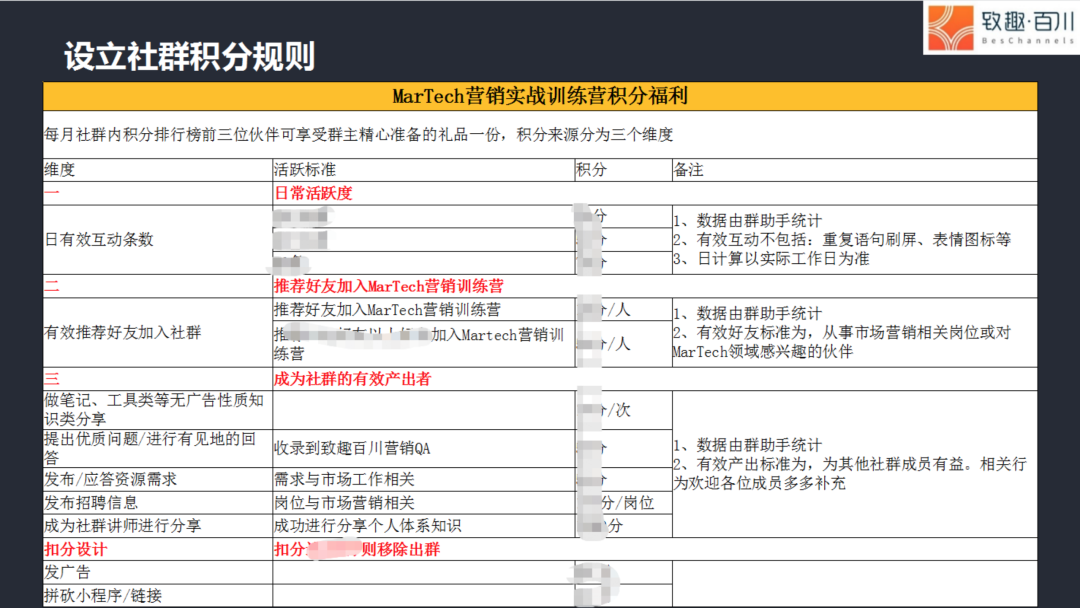This screenshot has height=608, width=1080.
Task: Click the 发布/应答资源需求 row label
Action: [112, 479]
